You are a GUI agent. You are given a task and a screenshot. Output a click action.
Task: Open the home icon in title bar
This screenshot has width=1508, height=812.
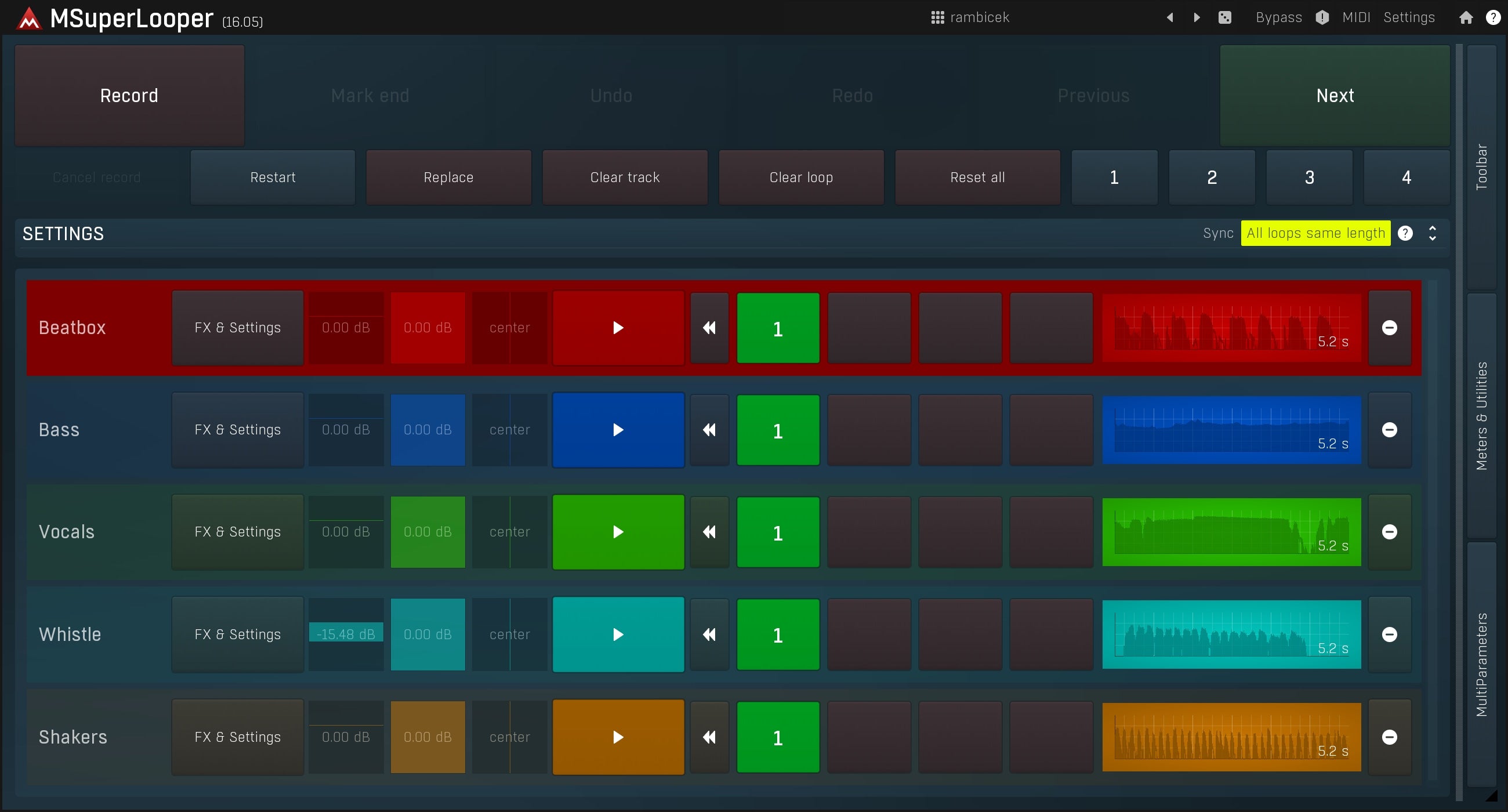pyautogui.click(x=1466, y=17)
